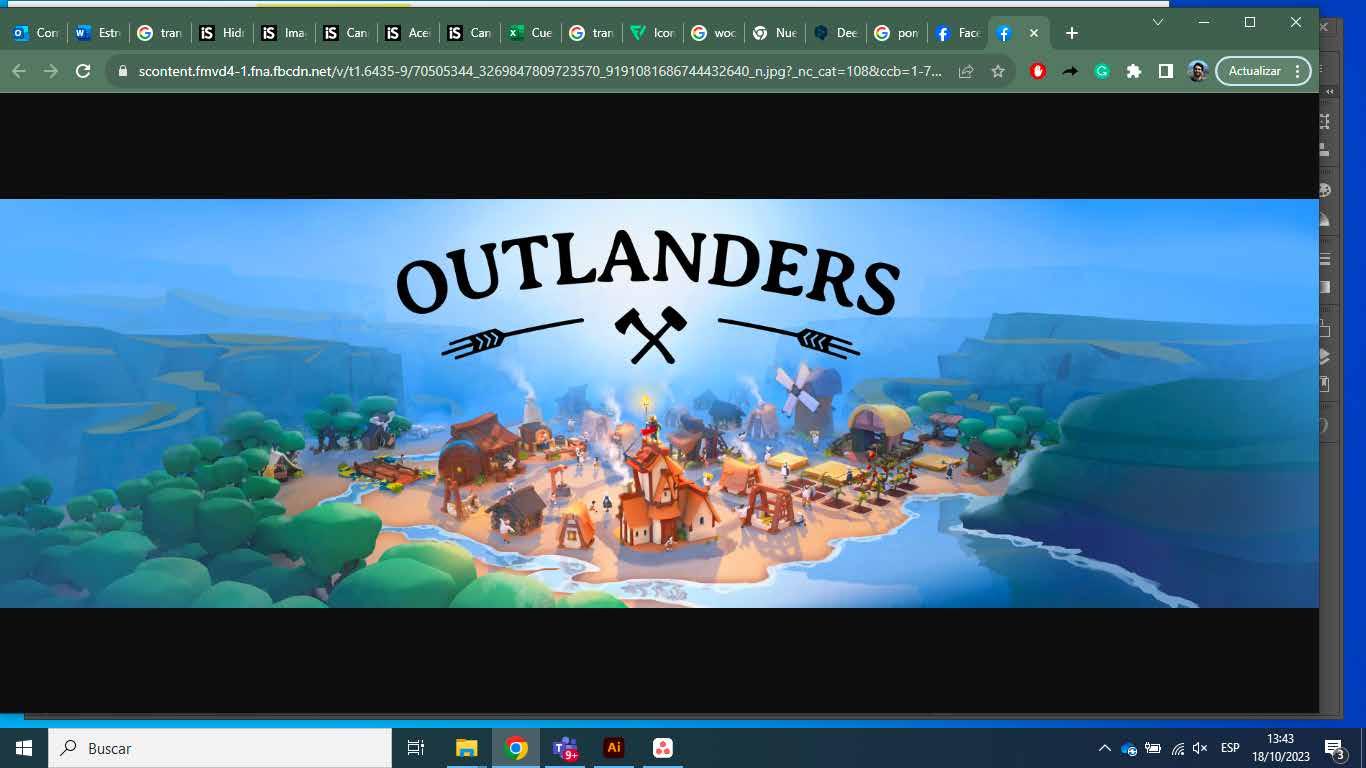Open File Explorer from the taskbar
Viewport: 1366px width, 768px height.
point(467,748)
